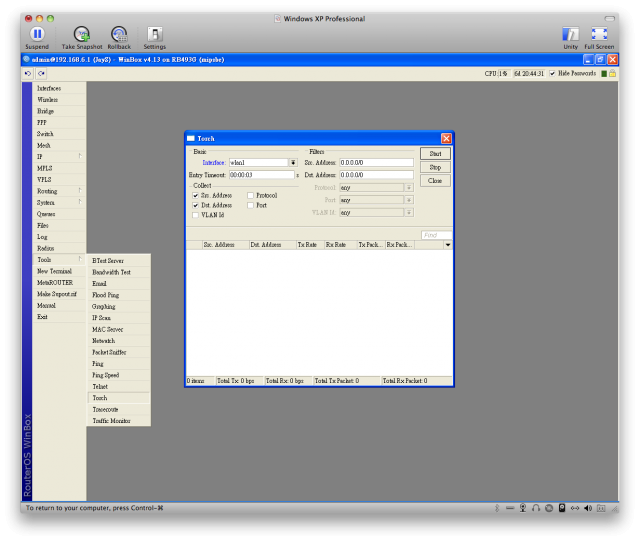This screenshot has height=542, width=640.
Task: Click Exit in WinBox menu
Action: [59, 317]
